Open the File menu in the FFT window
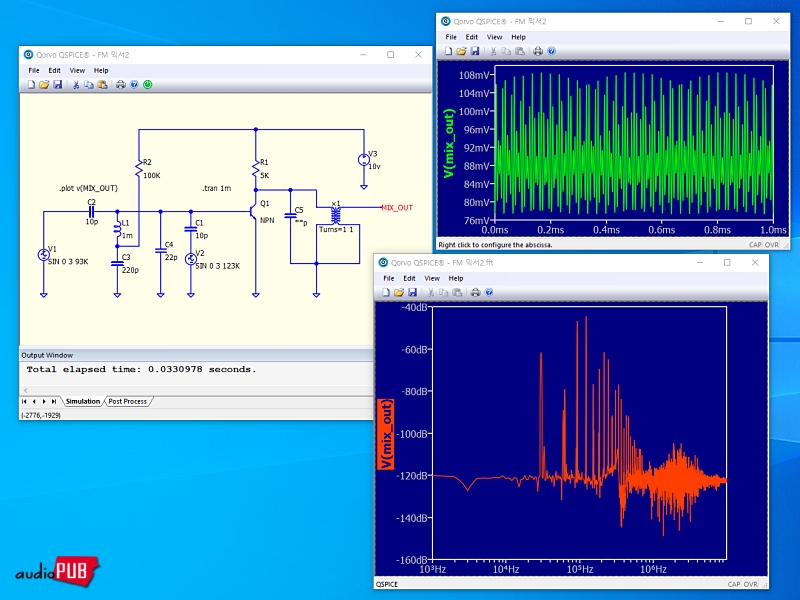Image resolution: width=800 pixels, height=600 pixels. [389, 278]
